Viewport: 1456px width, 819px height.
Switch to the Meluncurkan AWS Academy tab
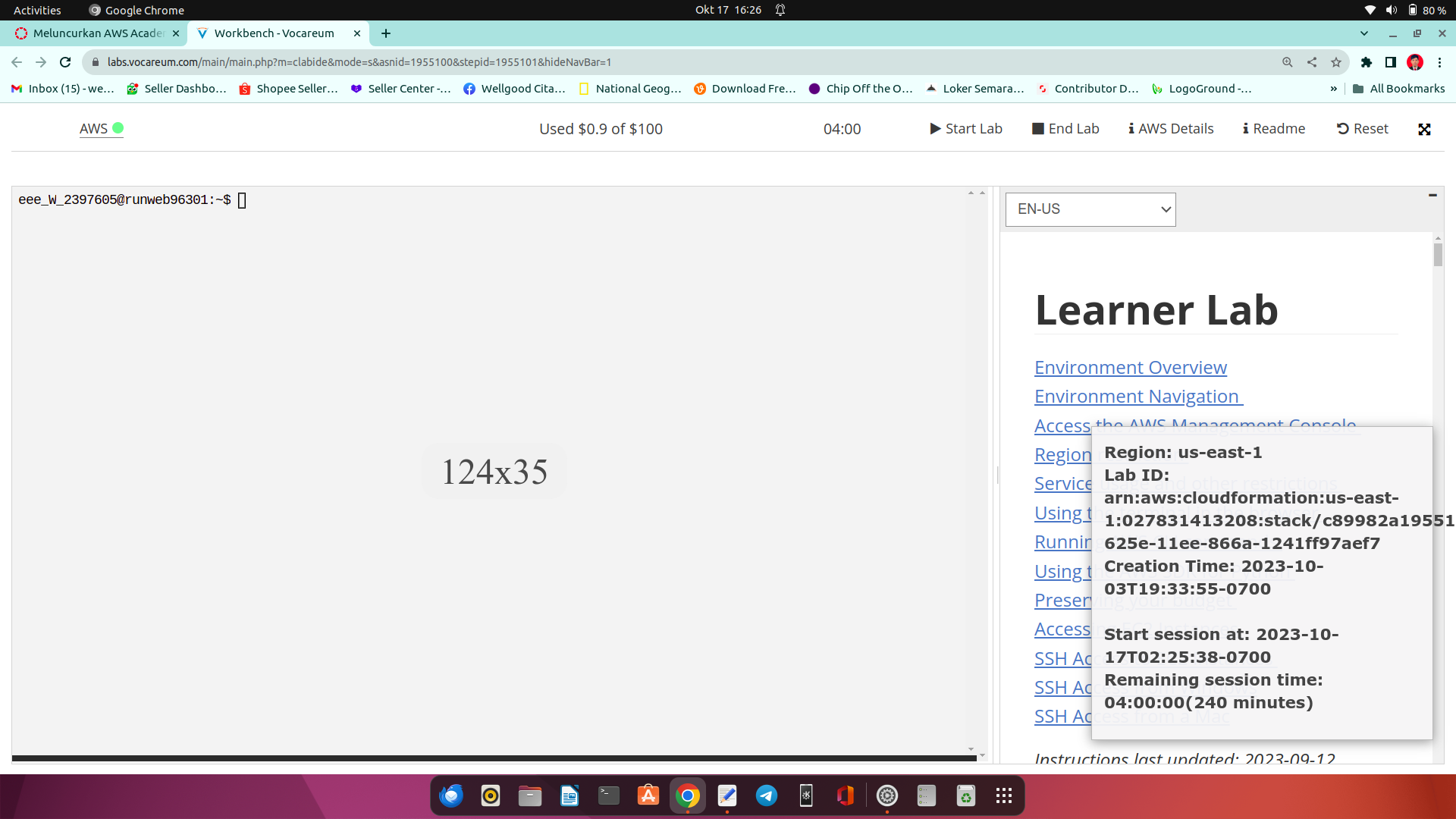[x=99, y=33]
